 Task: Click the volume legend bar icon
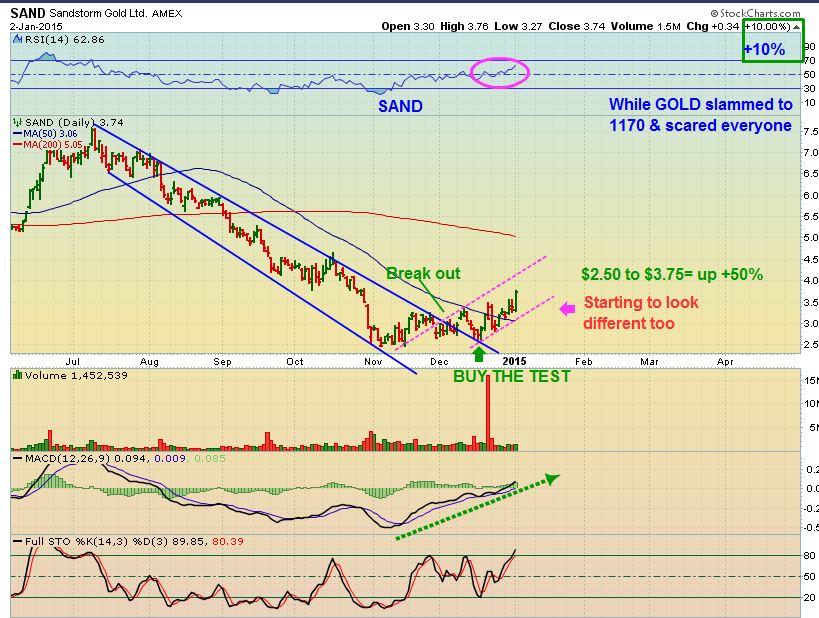tap(17, 375)
